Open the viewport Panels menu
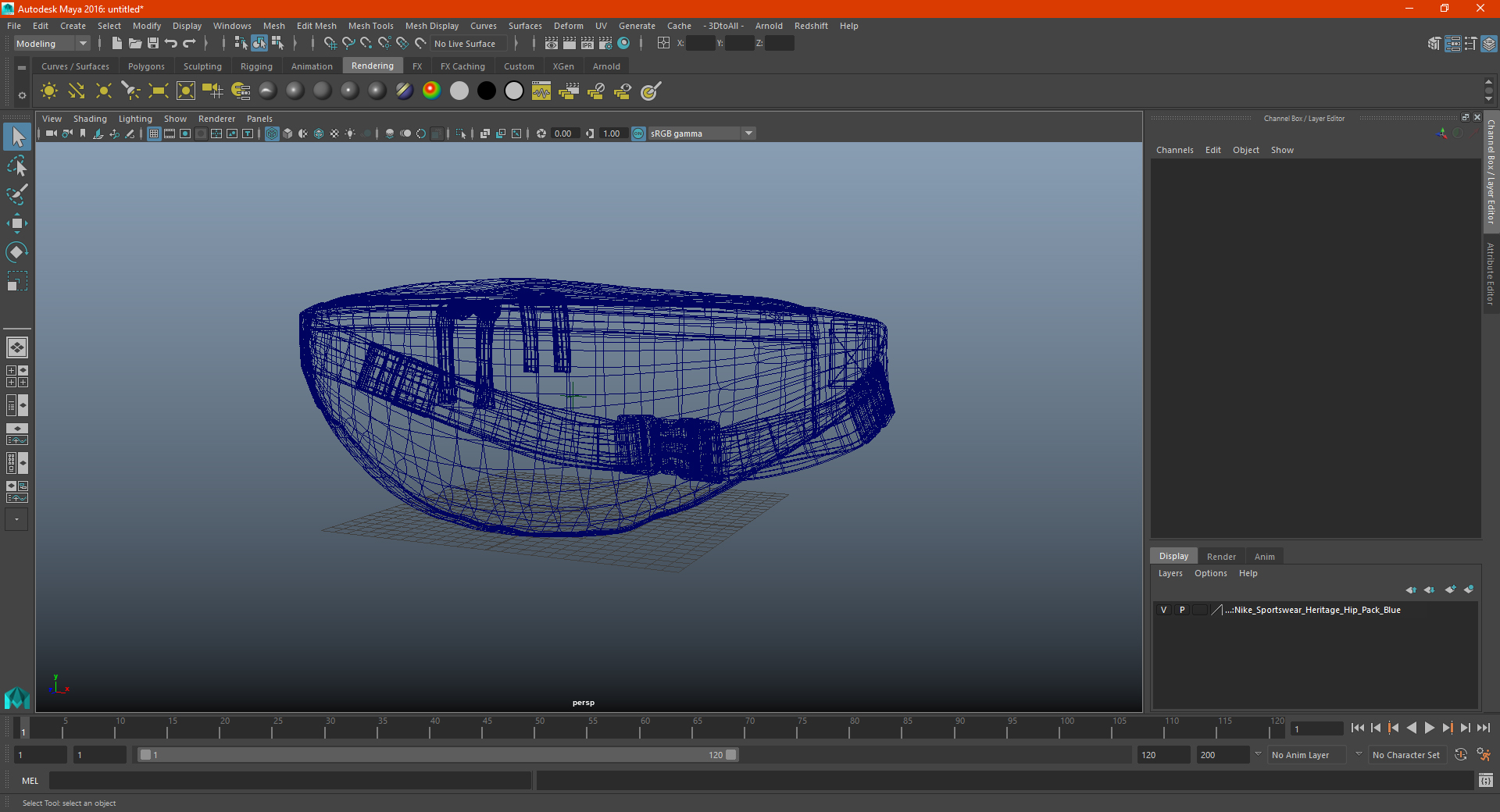This screenshot has width=1500, height=812. pyautogui.click(x=259, y=119)
